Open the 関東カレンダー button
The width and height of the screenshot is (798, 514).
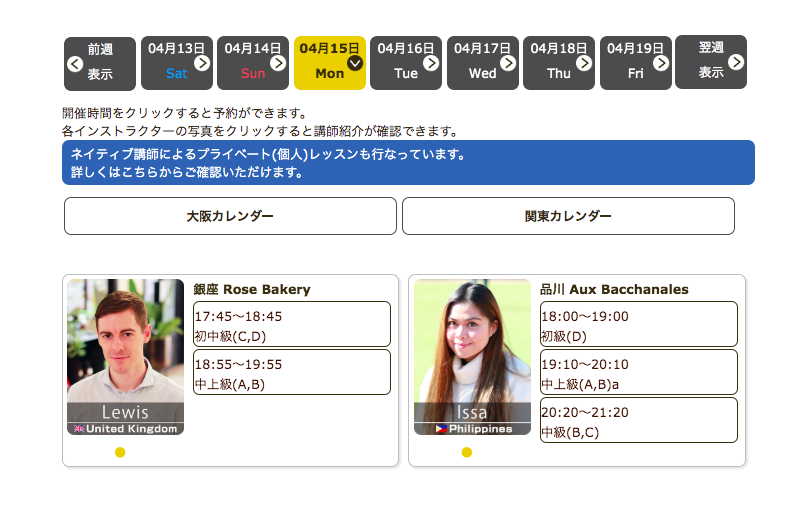[x=568, y=216]
